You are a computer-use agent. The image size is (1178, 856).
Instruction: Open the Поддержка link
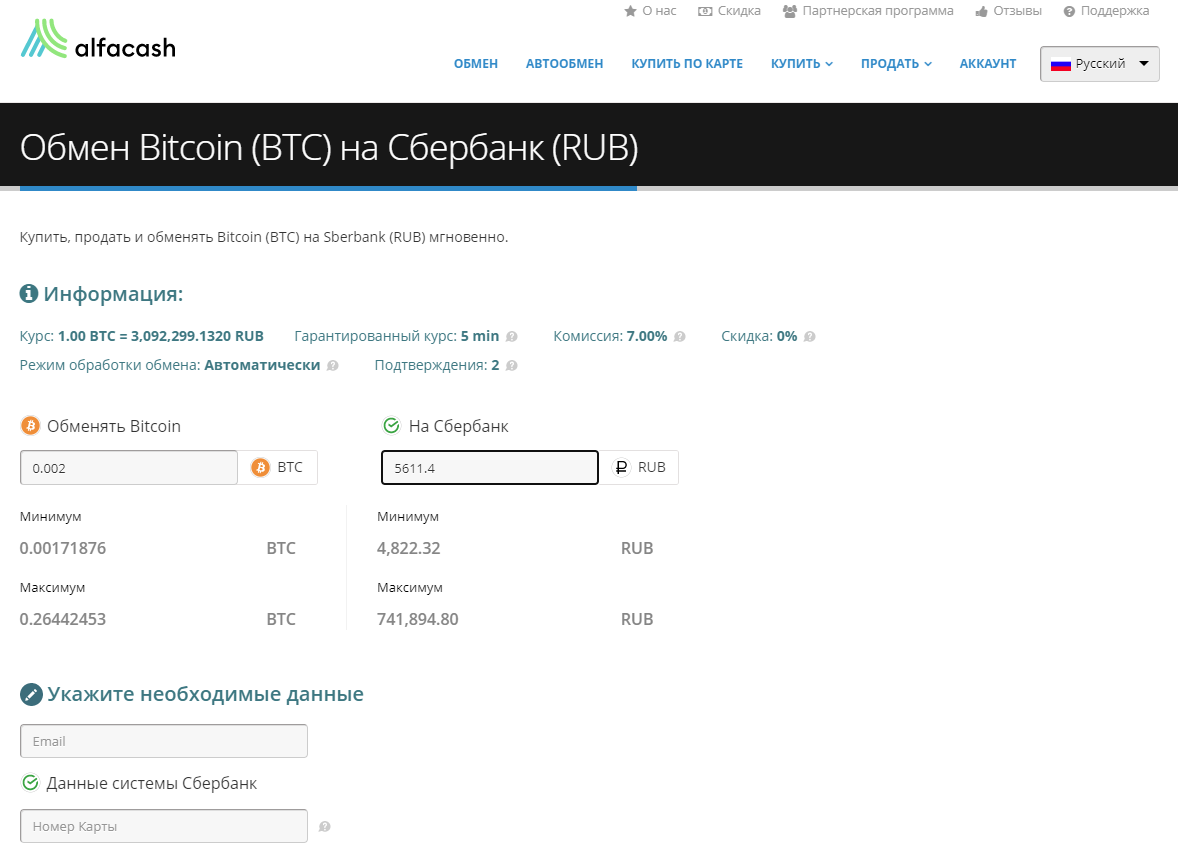[x=1106, y=11]
